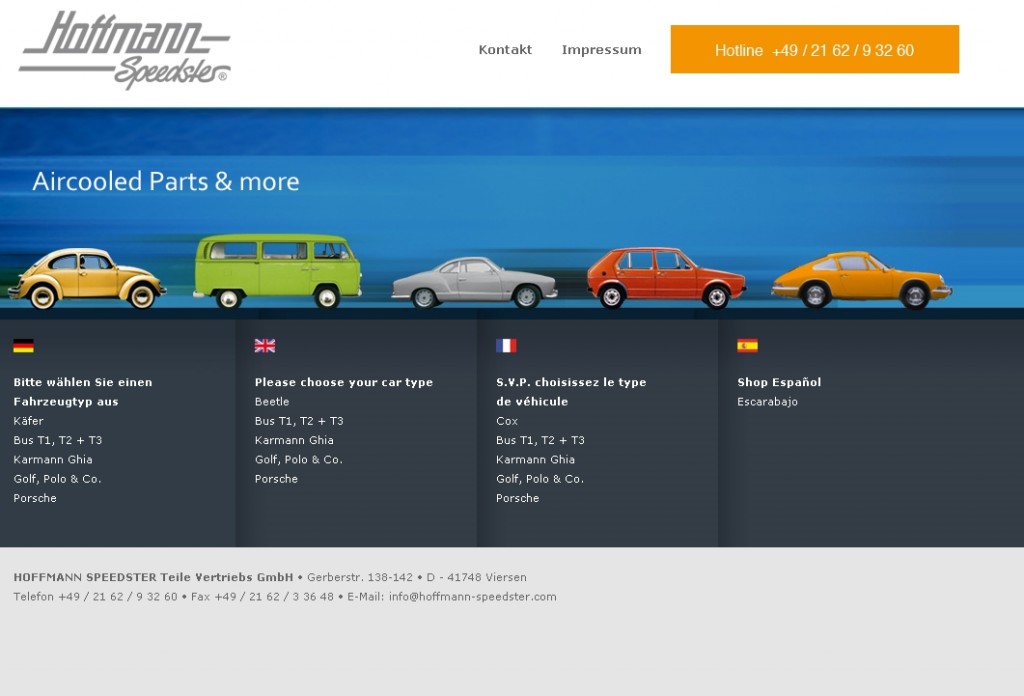
Task: Select Cox in the French list
Action: coord(507,421)
